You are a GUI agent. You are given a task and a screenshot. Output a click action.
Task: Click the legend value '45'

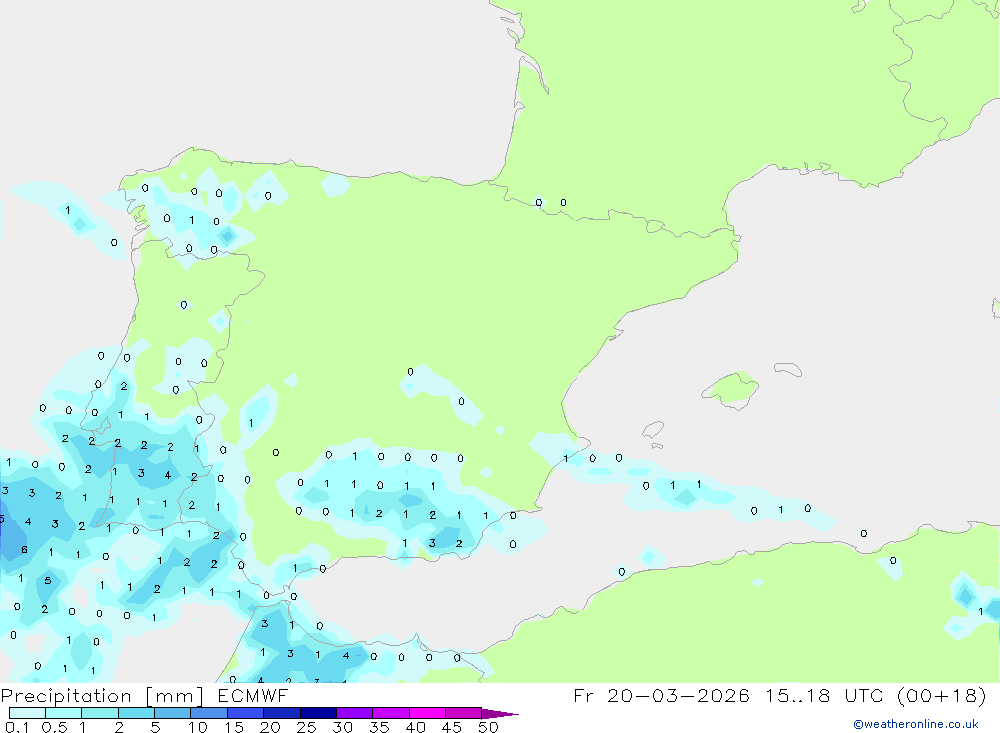point(452,727)
